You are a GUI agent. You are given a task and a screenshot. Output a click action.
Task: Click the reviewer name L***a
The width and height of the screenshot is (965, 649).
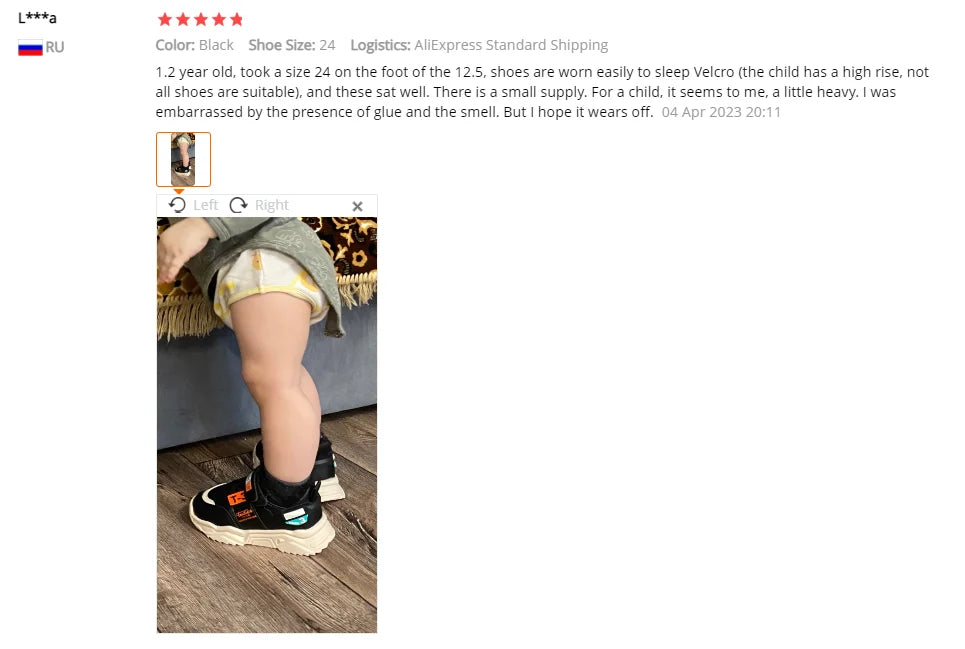(37, 18)
